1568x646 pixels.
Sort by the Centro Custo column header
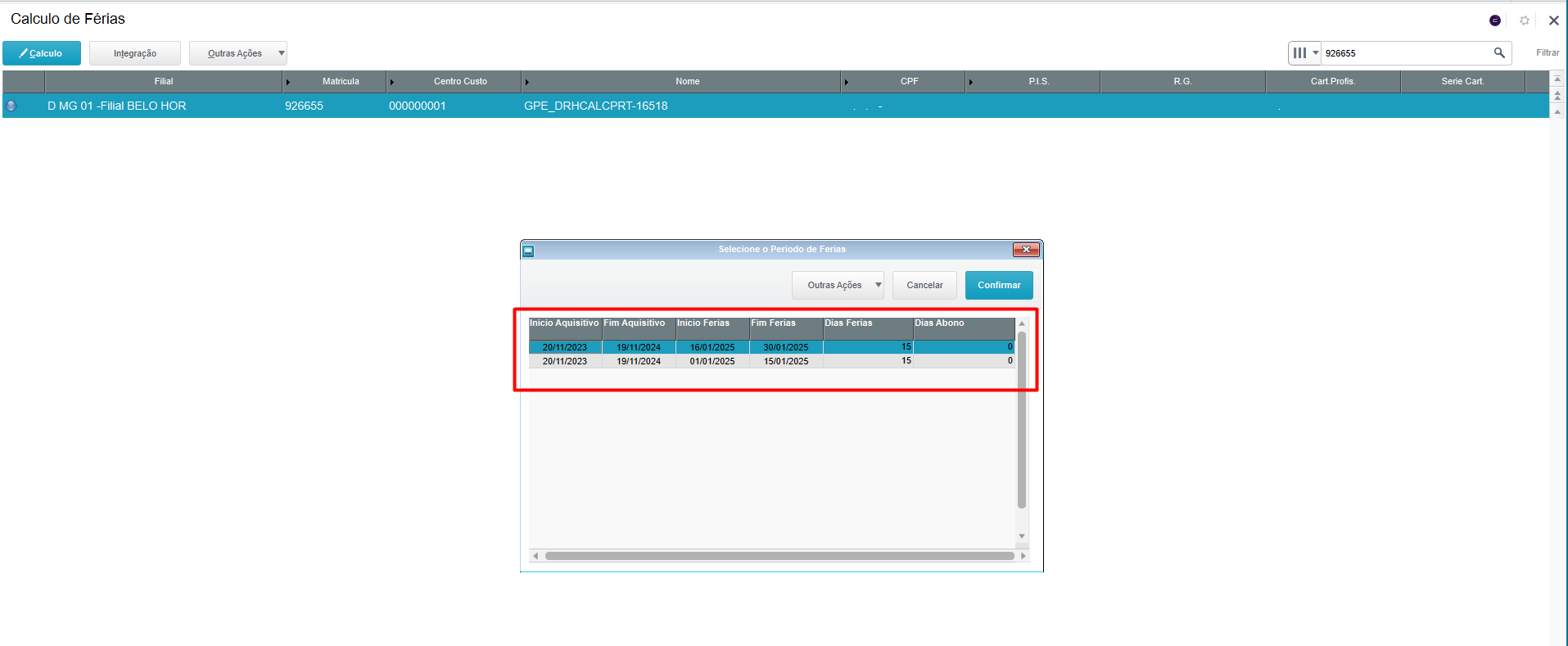tap(454, 81)
